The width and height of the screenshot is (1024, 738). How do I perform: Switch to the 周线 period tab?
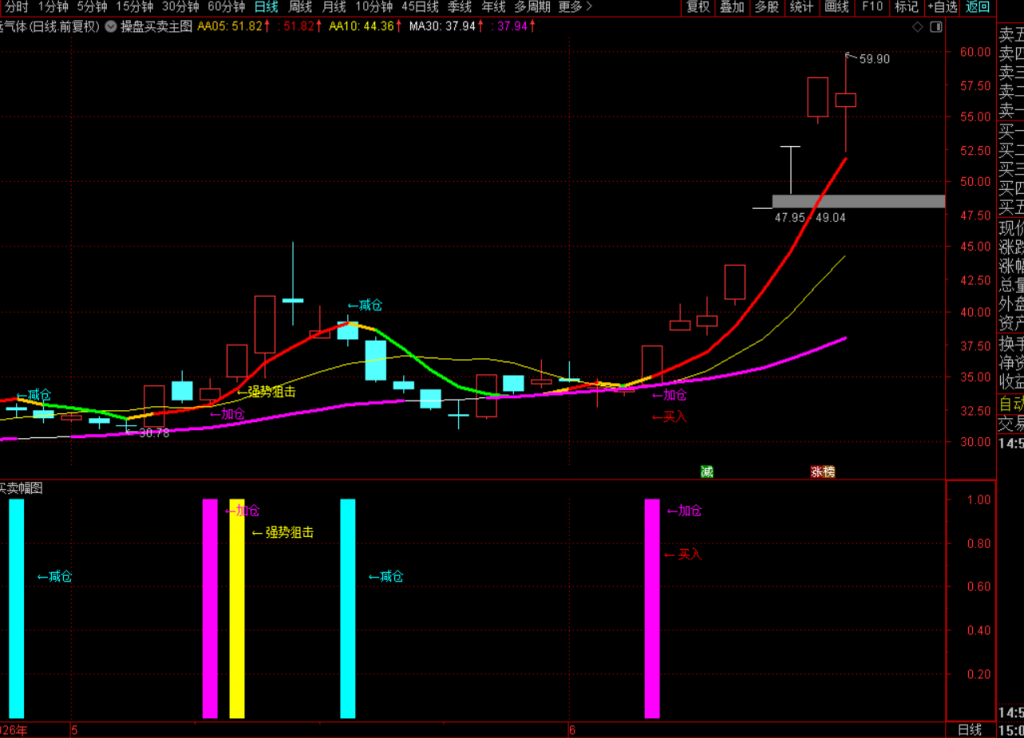pyautogui.click(x=300, y=7)
